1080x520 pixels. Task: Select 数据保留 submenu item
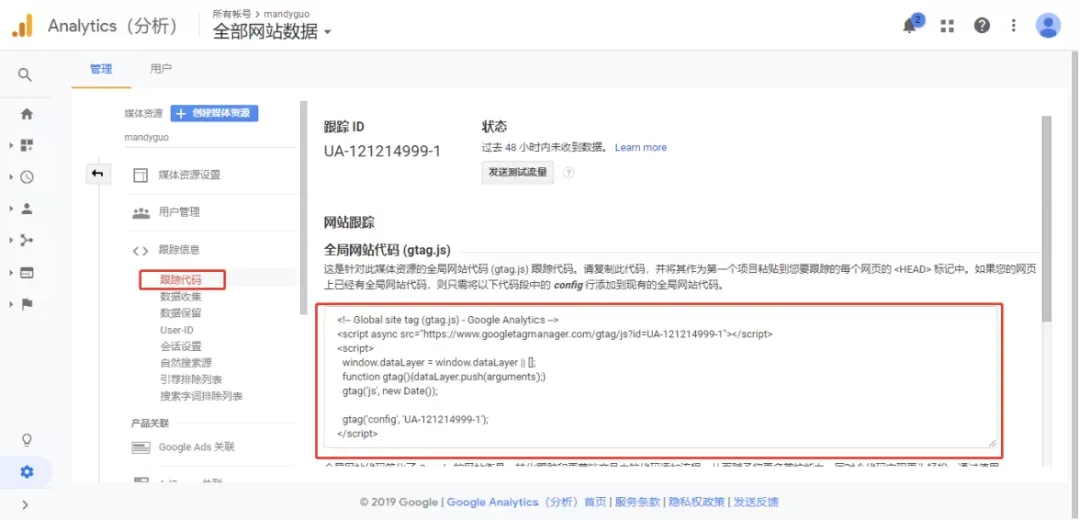[x=180, y=313]
